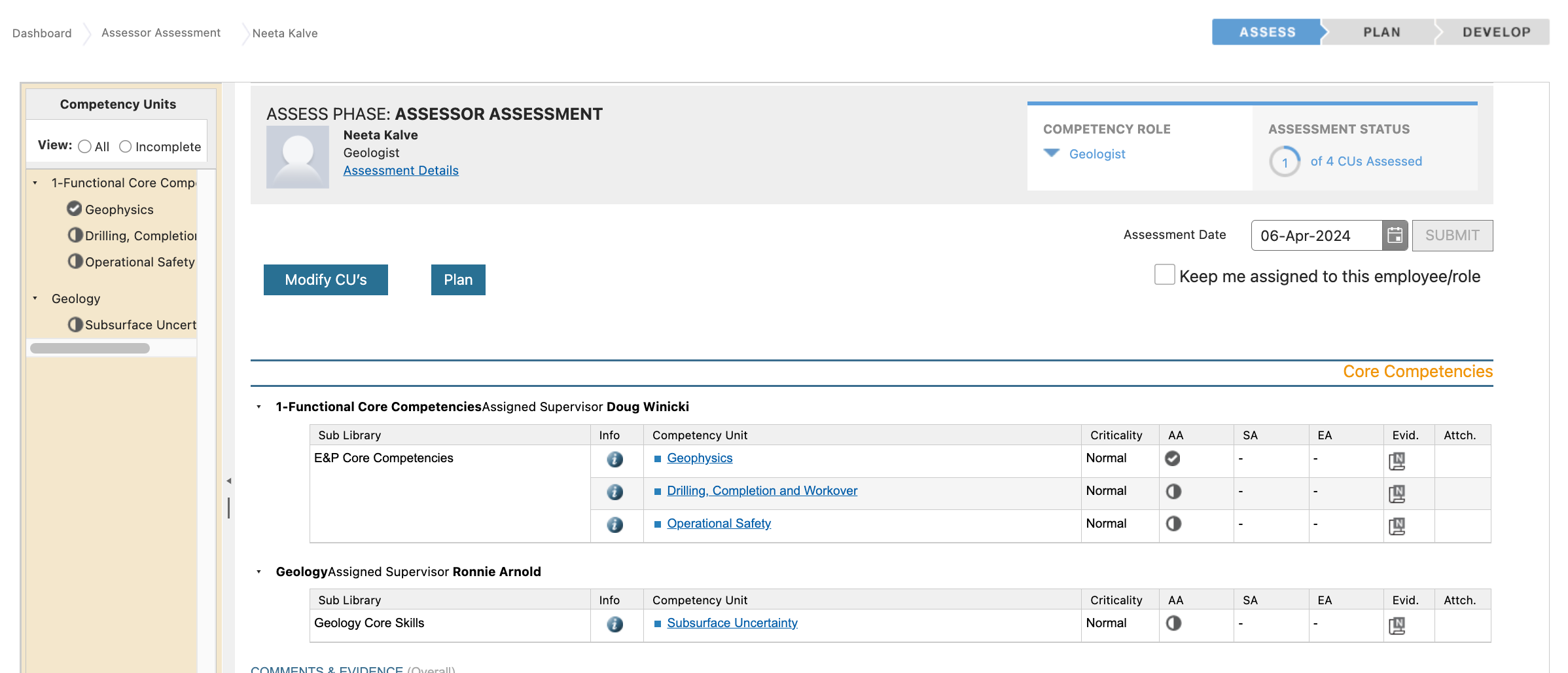Open the calendar picker for Assessment Date
This screenshot has width=1568, height=673.
pos(1396,235)
